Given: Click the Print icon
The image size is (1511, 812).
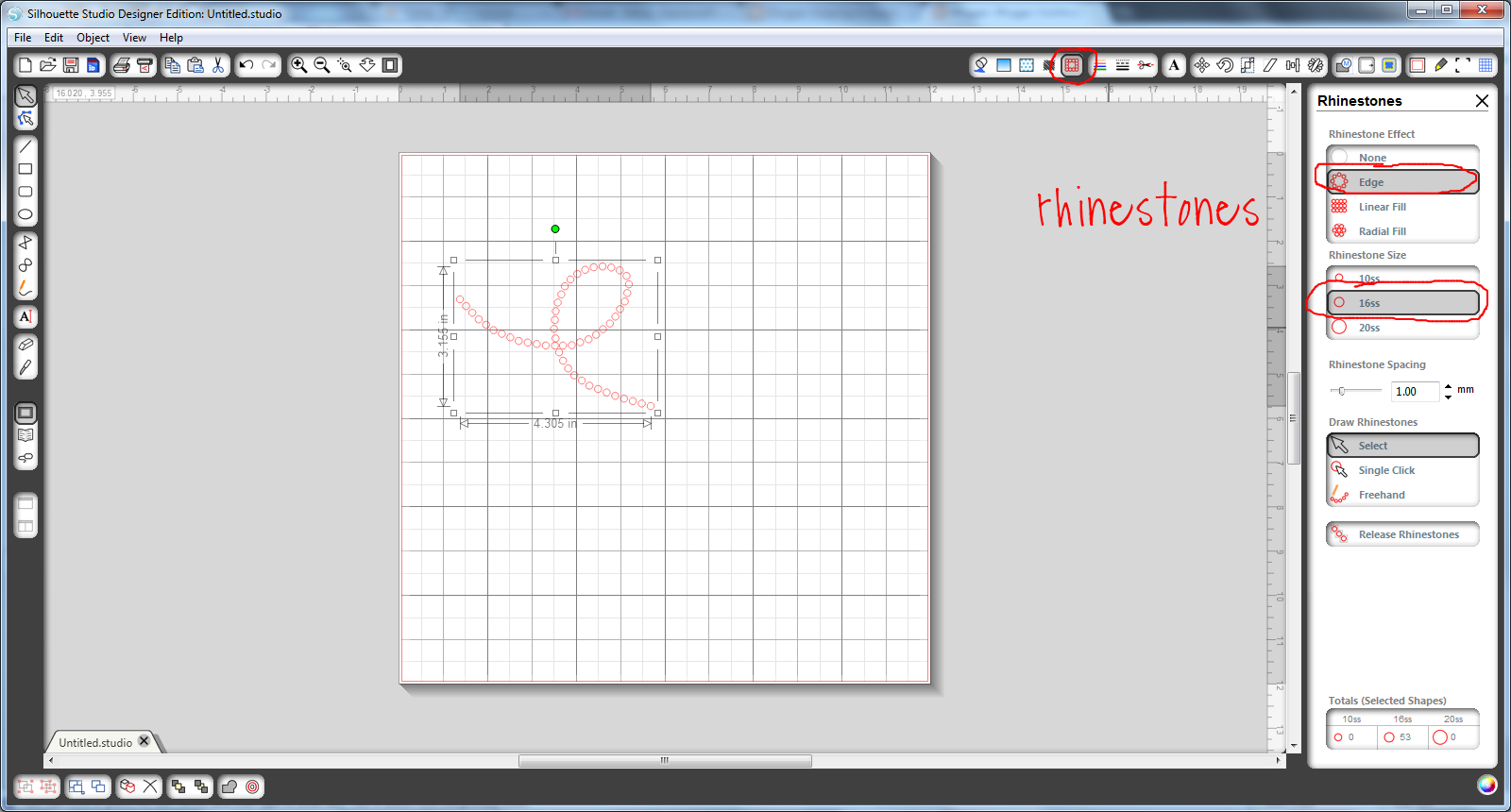Looking at the screenshot, I should (122, 65).
